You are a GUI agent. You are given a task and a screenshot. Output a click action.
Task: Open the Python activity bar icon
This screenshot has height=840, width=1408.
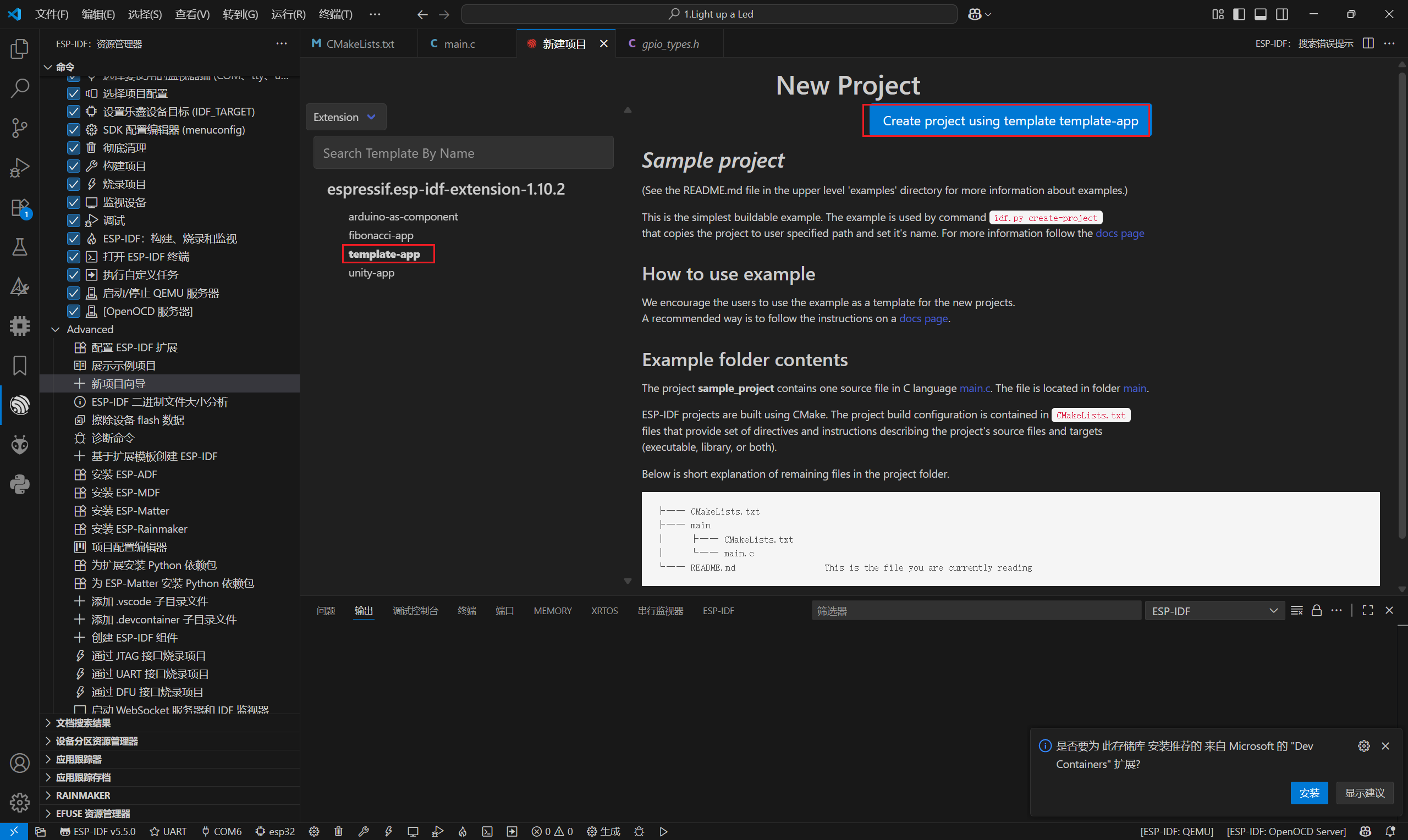pyautogui.click(x=20, y=484)
